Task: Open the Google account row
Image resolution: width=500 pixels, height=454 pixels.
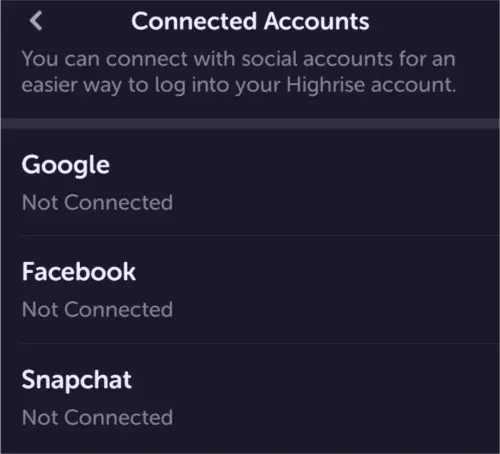Action: [x=250, y=182]
